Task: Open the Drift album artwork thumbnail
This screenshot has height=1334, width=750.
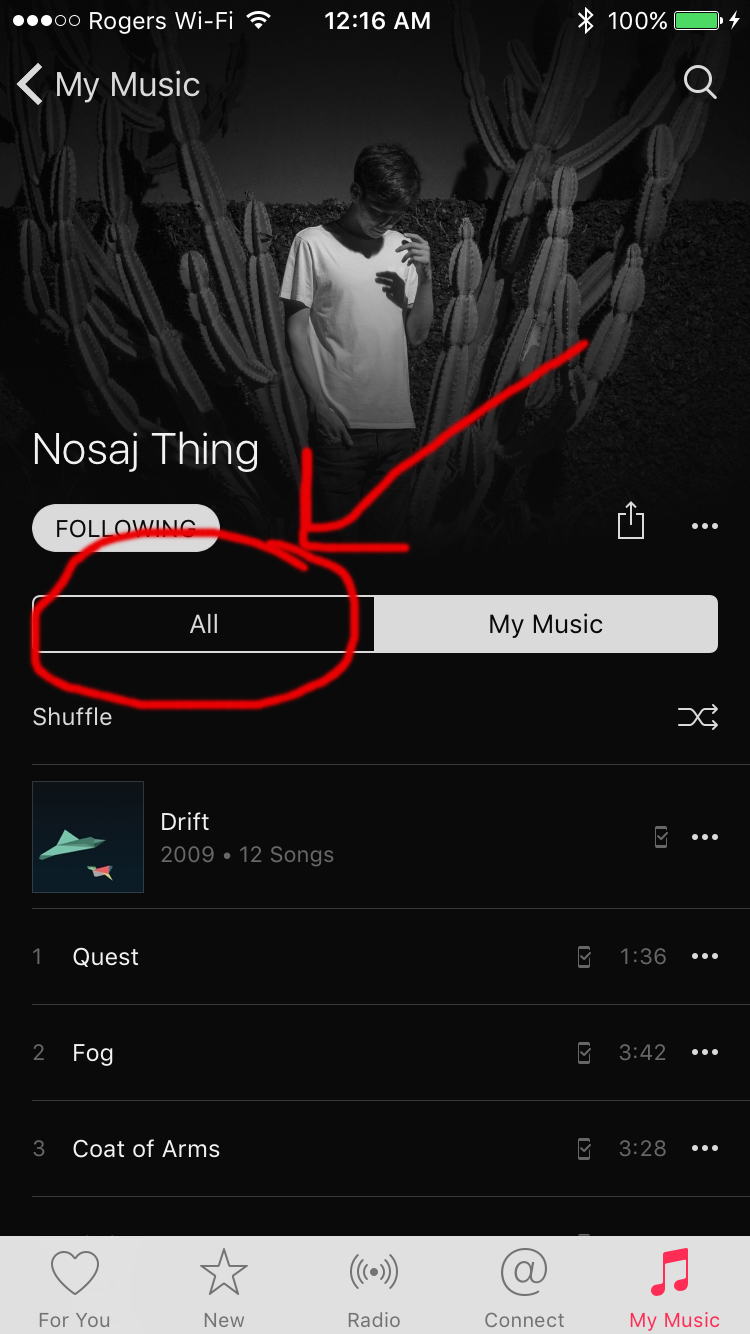Action: [x=88, y=837]
